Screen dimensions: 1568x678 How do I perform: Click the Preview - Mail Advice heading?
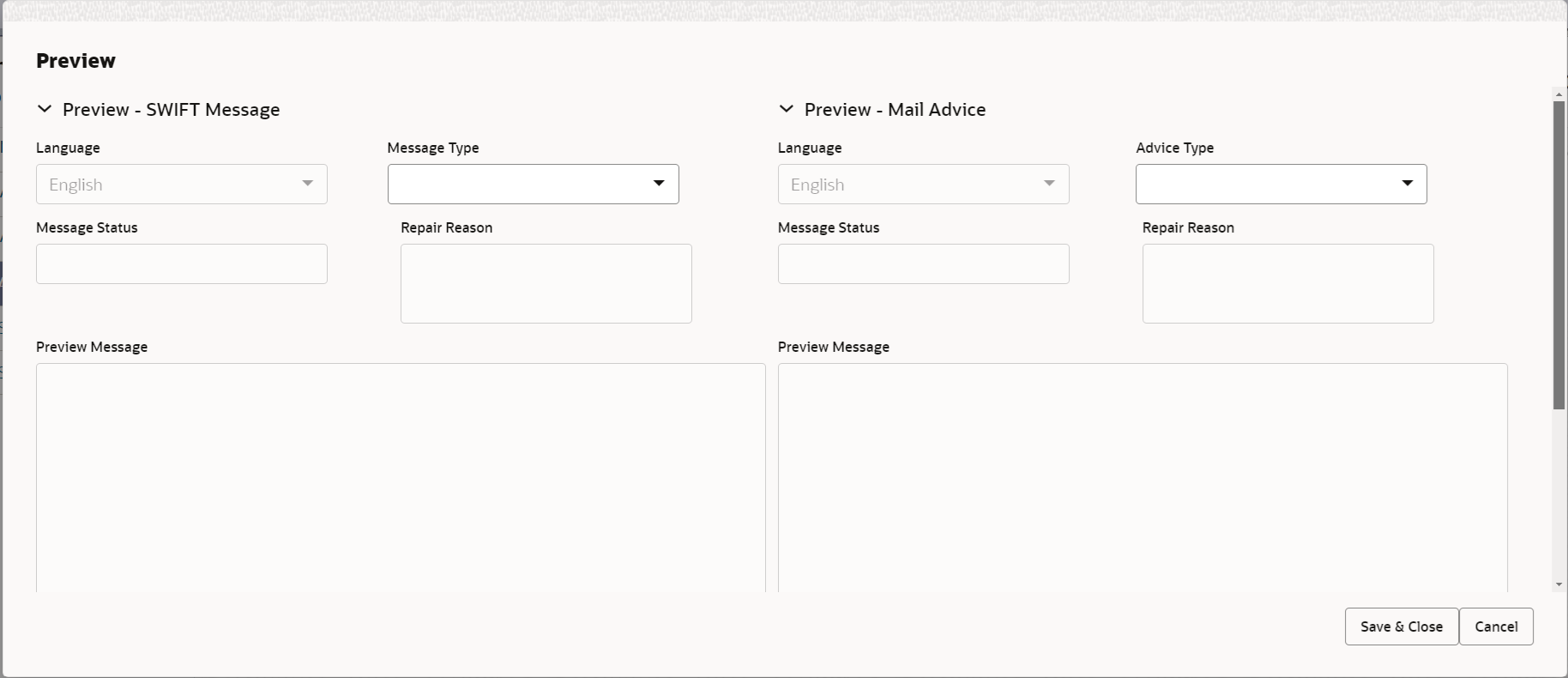tap(895, 109)
